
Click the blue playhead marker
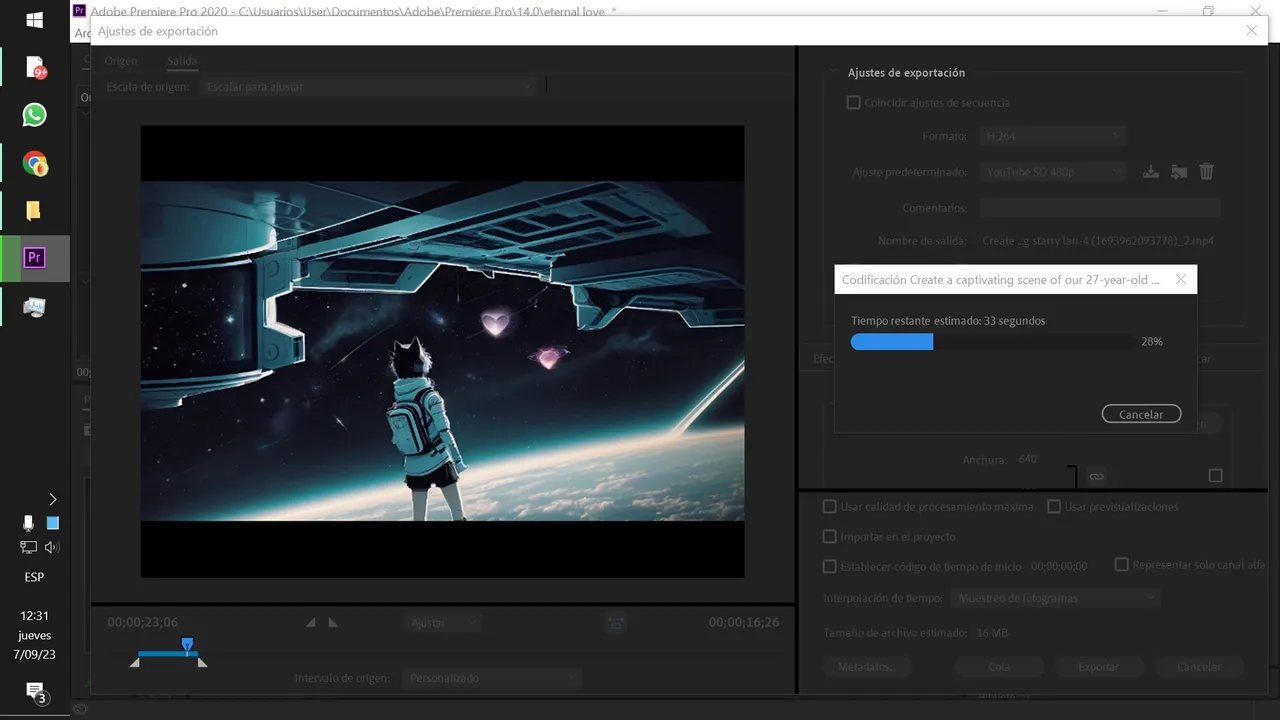point(187,645)
